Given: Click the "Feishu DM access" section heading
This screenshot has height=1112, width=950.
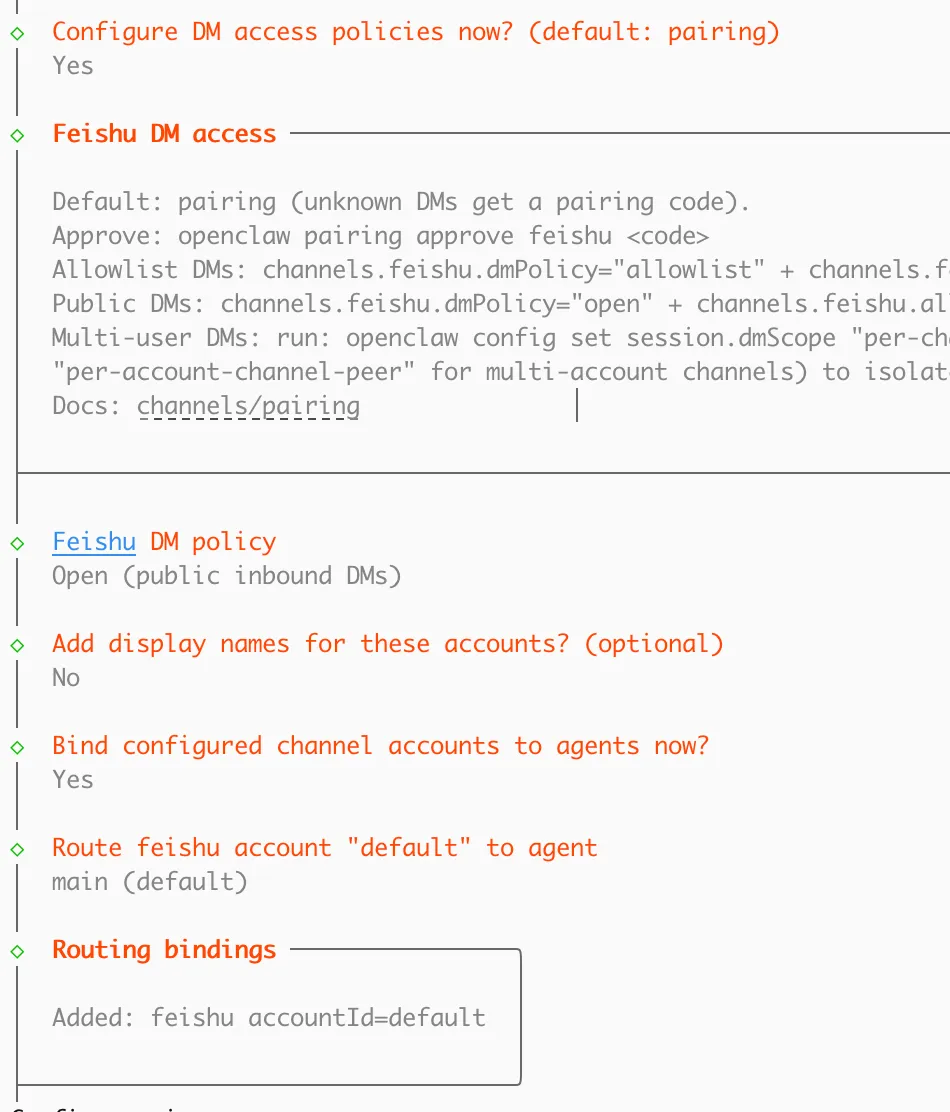Looking at the screenshot, I should [164, 134].
